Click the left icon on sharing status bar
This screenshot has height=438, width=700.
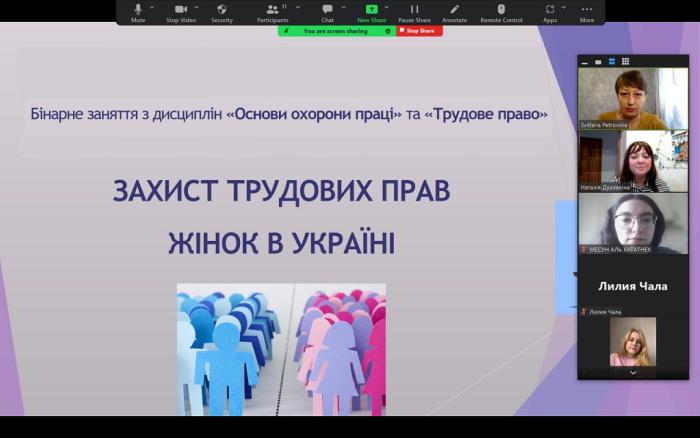pos(287,31)
